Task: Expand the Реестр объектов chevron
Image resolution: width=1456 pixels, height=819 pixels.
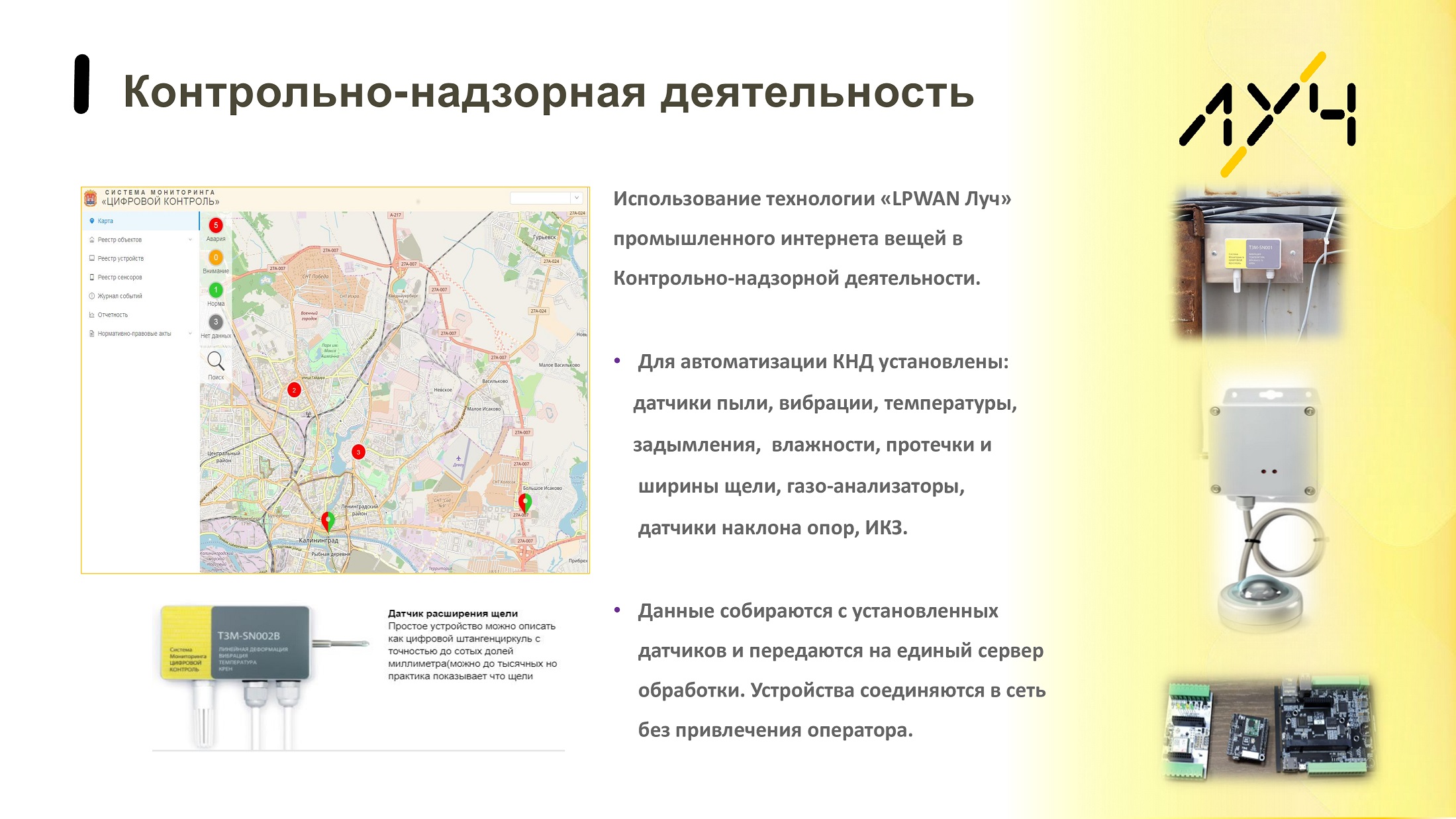Action: [190, 240]
